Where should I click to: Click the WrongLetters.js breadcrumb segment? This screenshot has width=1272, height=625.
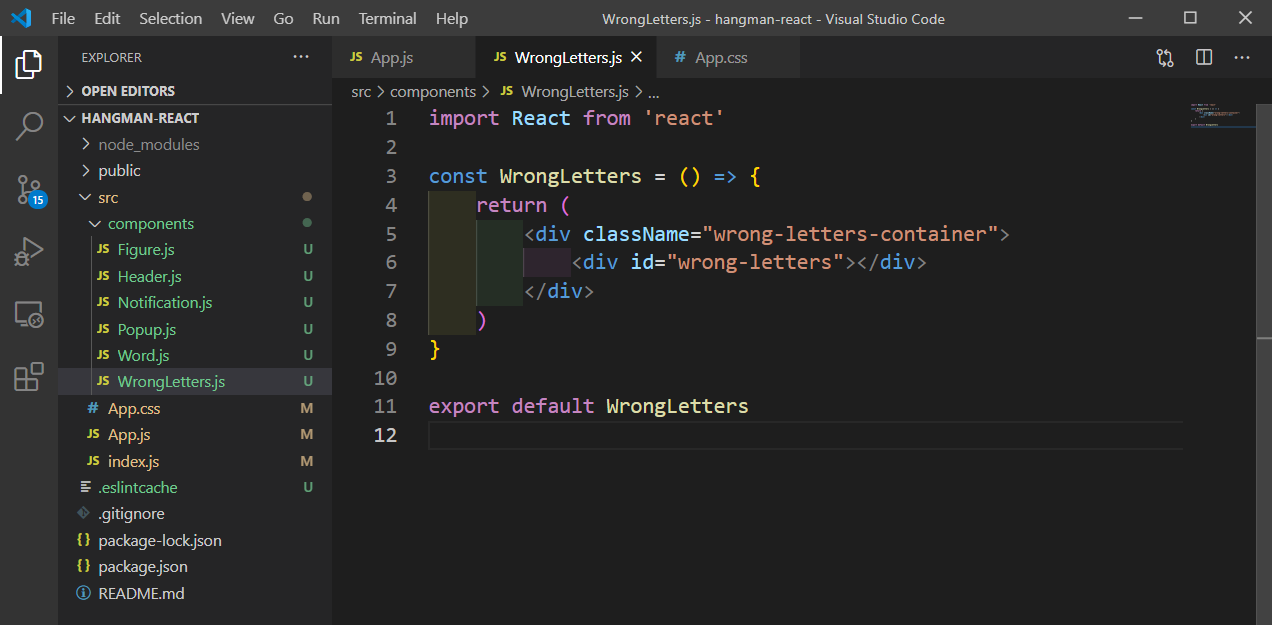pos(575,91)
